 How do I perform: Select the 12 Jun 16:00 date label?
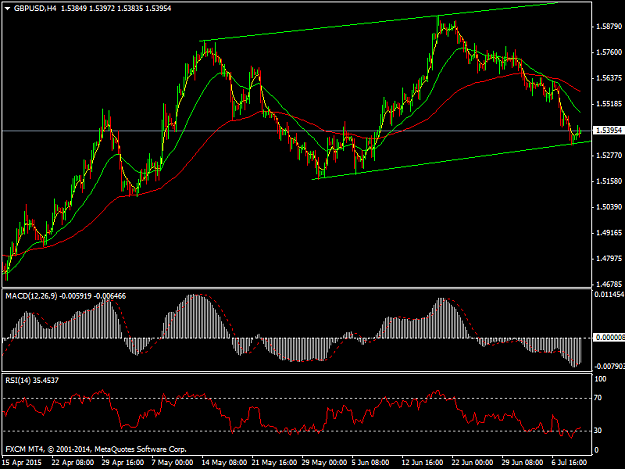coord(422,463)
